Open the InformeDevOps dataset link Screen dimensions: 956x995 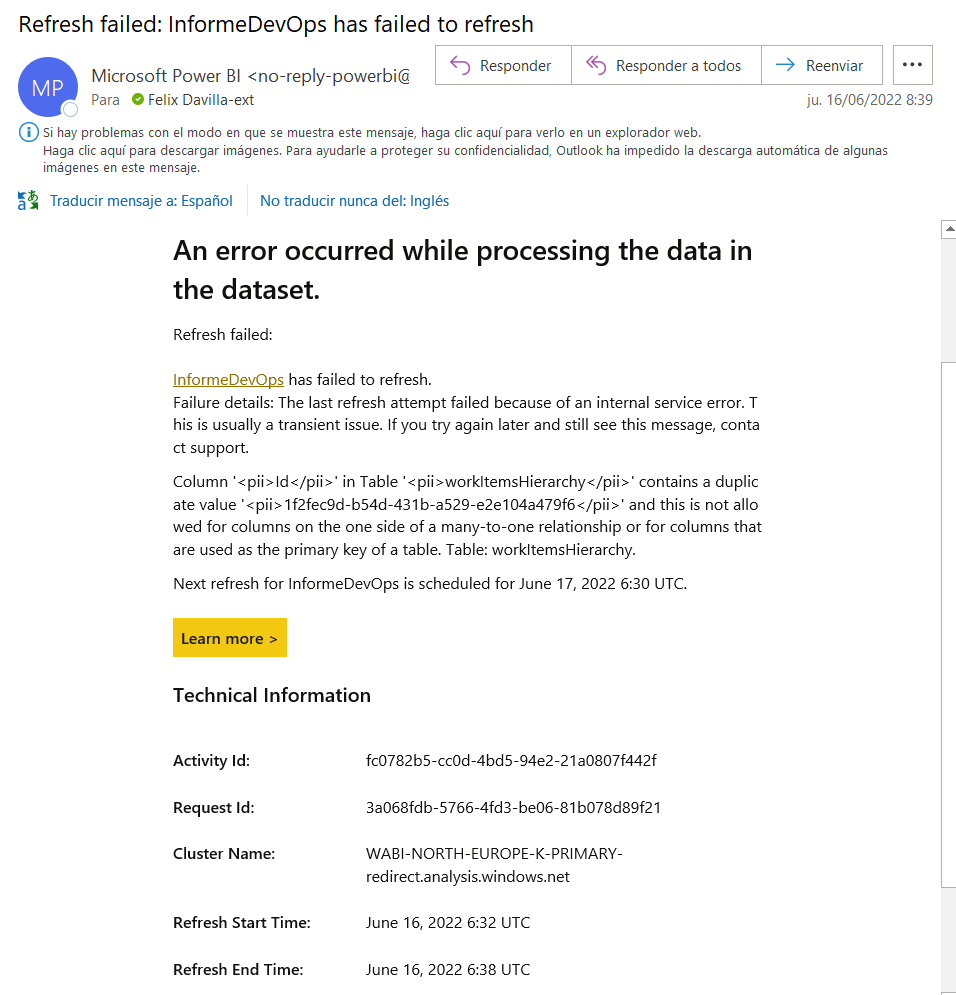click(x=228, y=379)
